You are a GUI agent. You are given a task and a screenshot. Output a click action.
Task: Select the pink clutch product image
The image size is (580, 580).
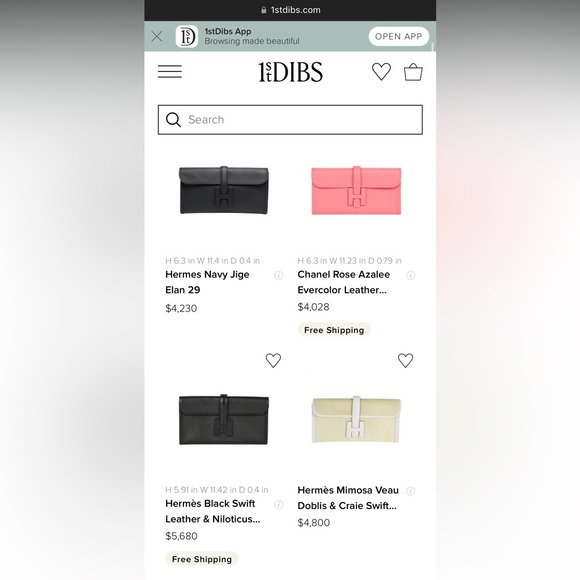356,190
